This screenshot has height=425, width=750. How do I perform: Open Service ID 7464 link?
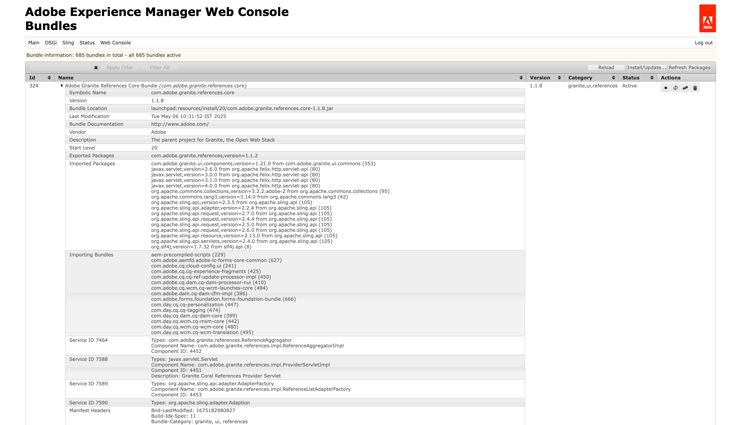(x=88, y=340)
